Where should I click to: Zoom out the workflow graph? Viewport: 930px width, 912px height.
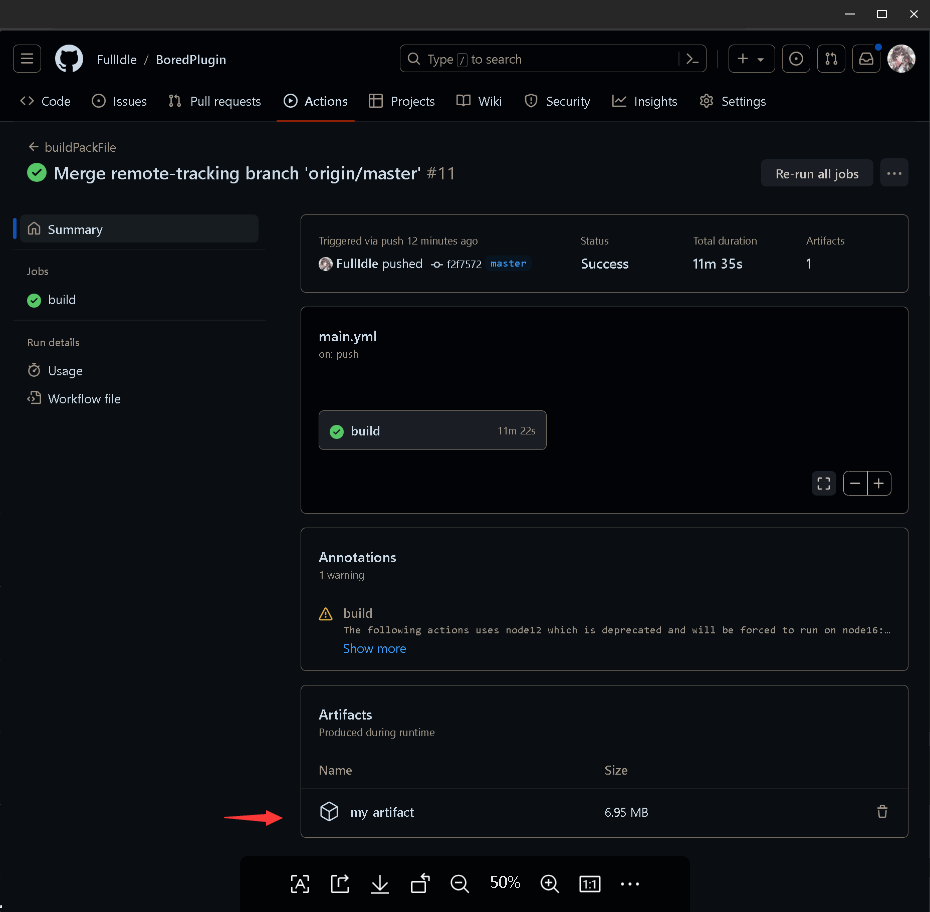point(855,483)
